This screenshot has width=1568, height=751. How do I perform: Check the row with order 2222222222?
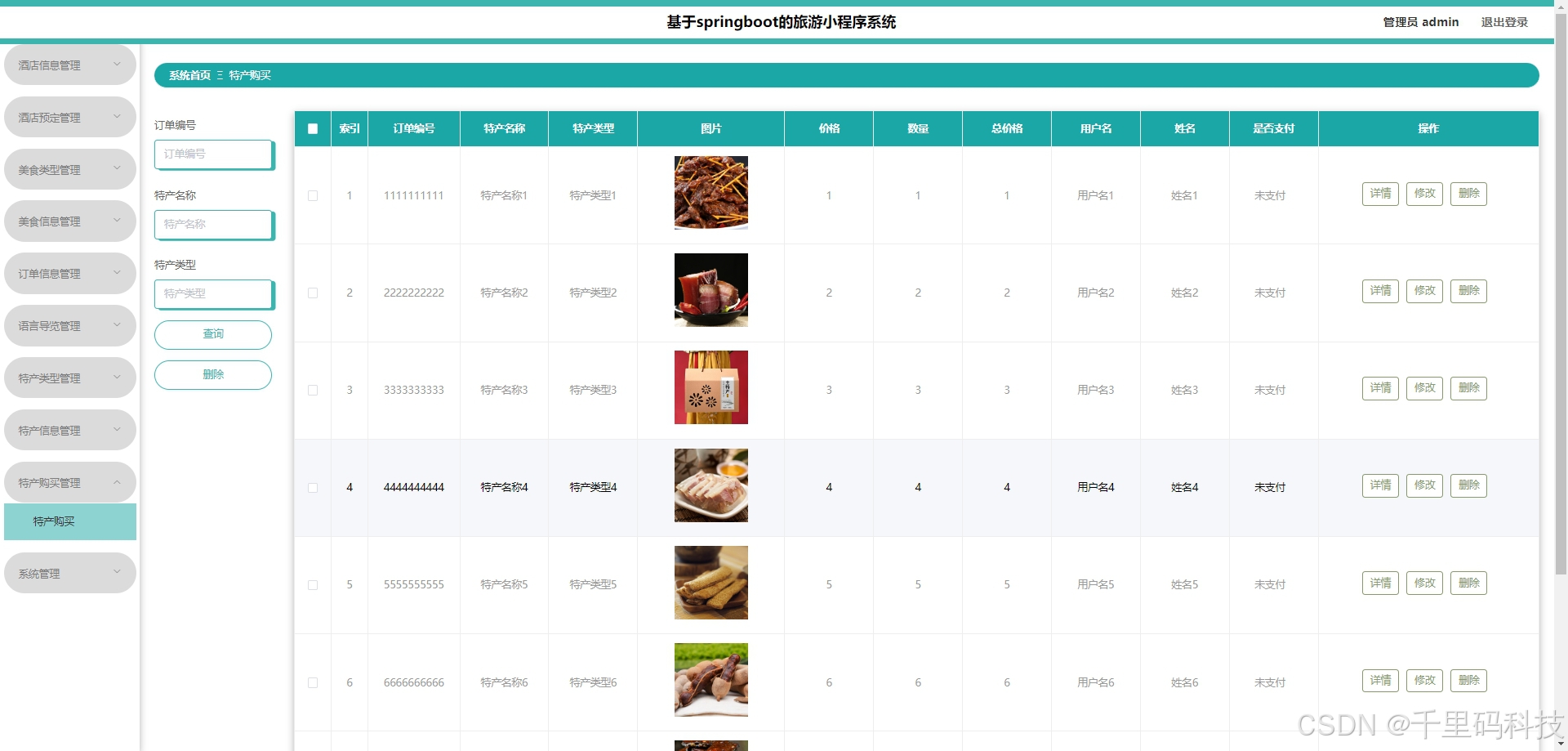coord(313,293)
